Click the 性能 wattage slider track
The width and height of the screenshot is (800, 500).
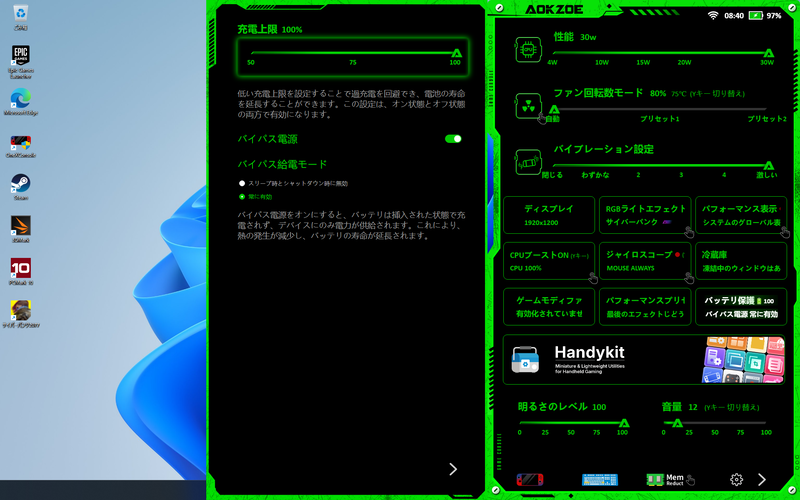click(x=661, y=53)
